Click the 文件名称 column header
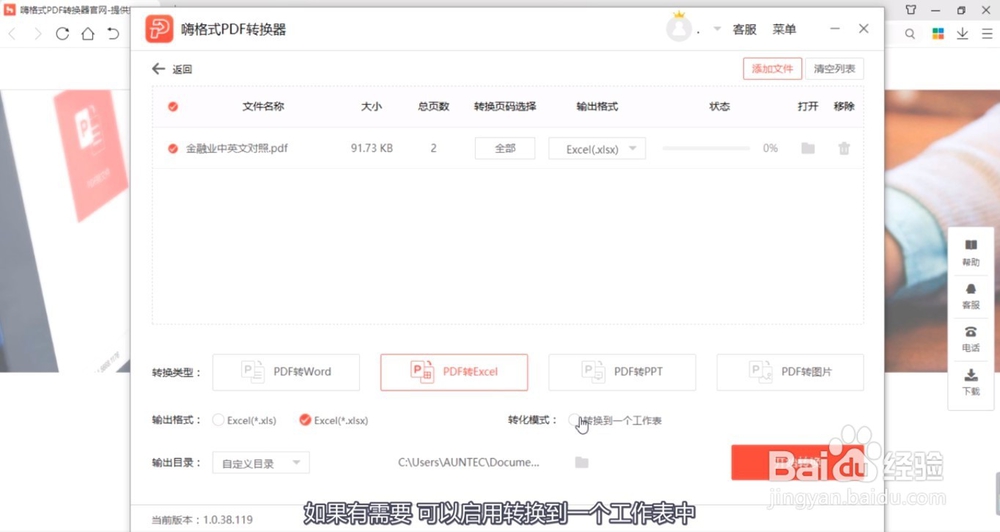Screen dimensions: 1000x532 coord(263,107)
